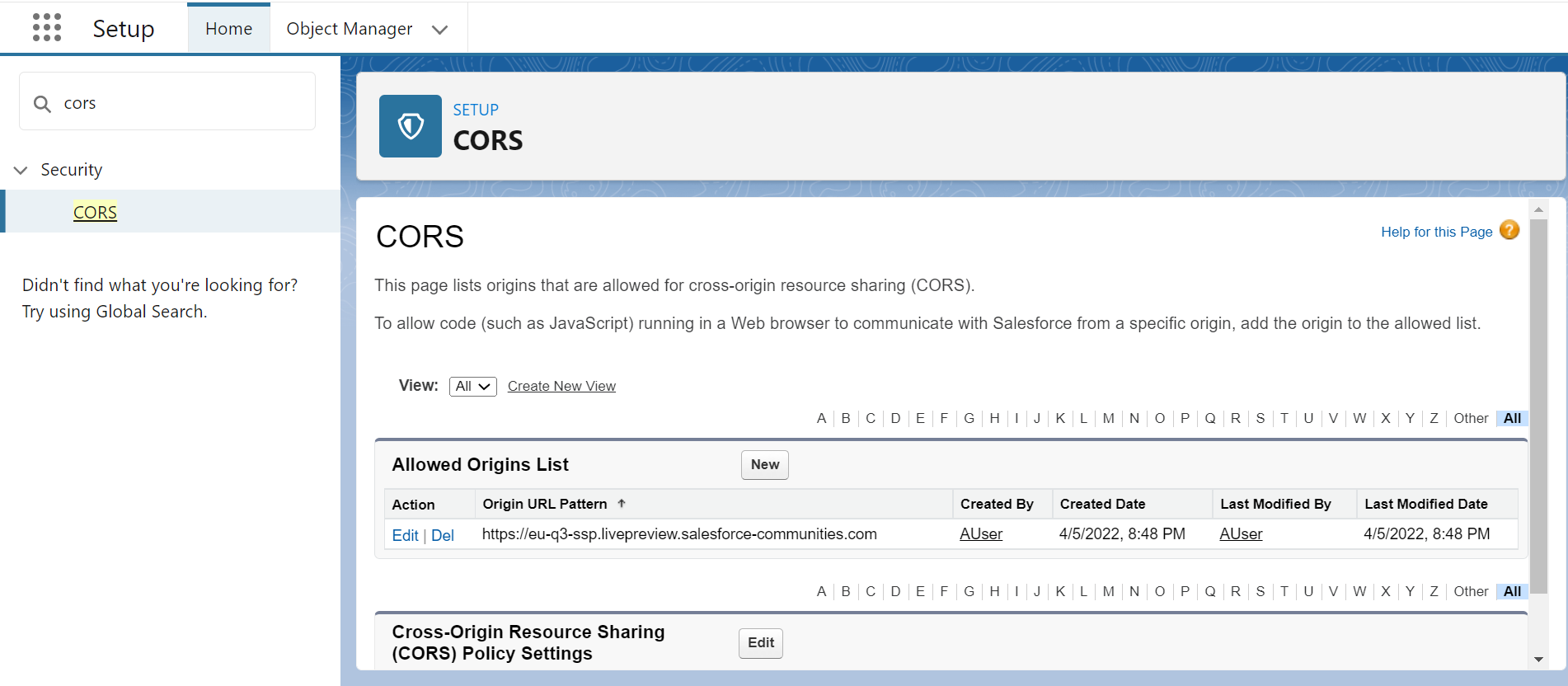Filter top alphabet bar by letter Z
The height and width of the screenshot is (686, 1568).
coord(1434,418)
